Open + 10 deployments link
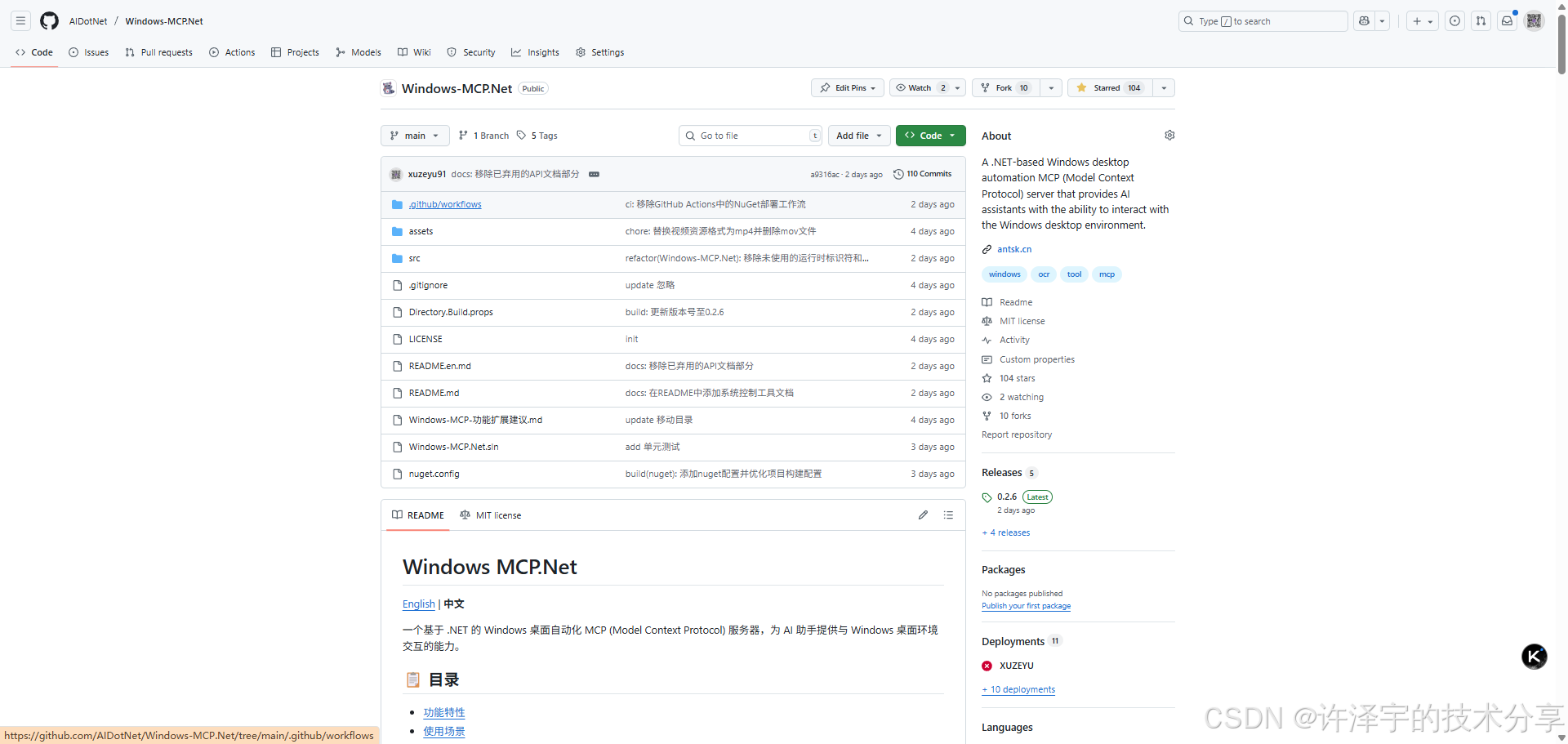1568x744 pixels. pos(1018,689)
